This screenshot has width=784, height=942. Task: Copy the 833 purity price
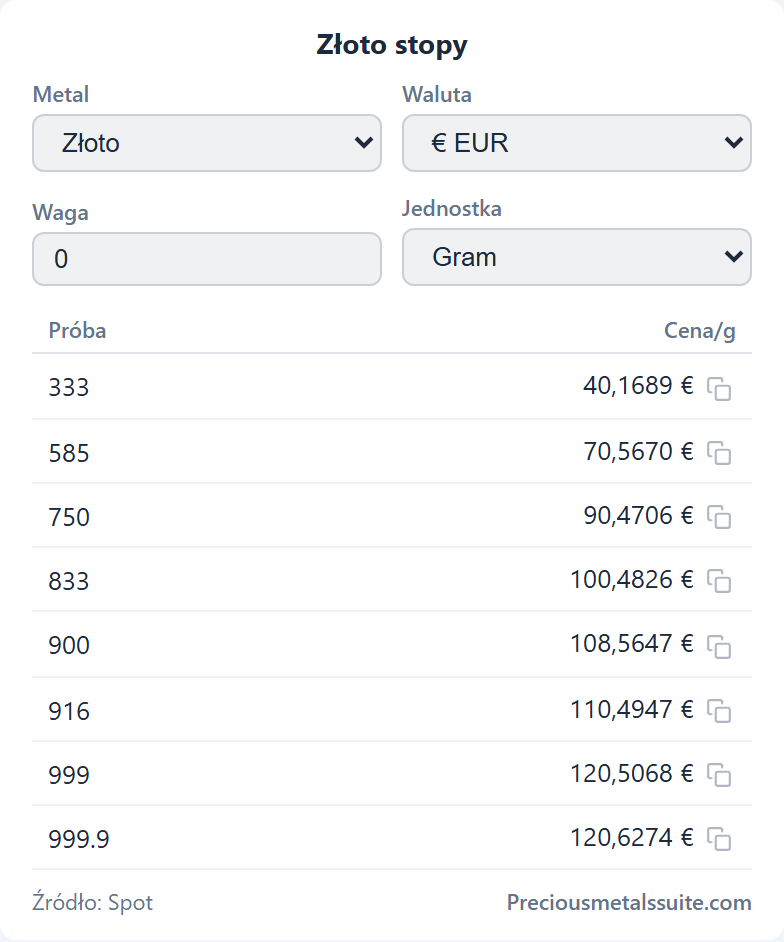point(719,581)
